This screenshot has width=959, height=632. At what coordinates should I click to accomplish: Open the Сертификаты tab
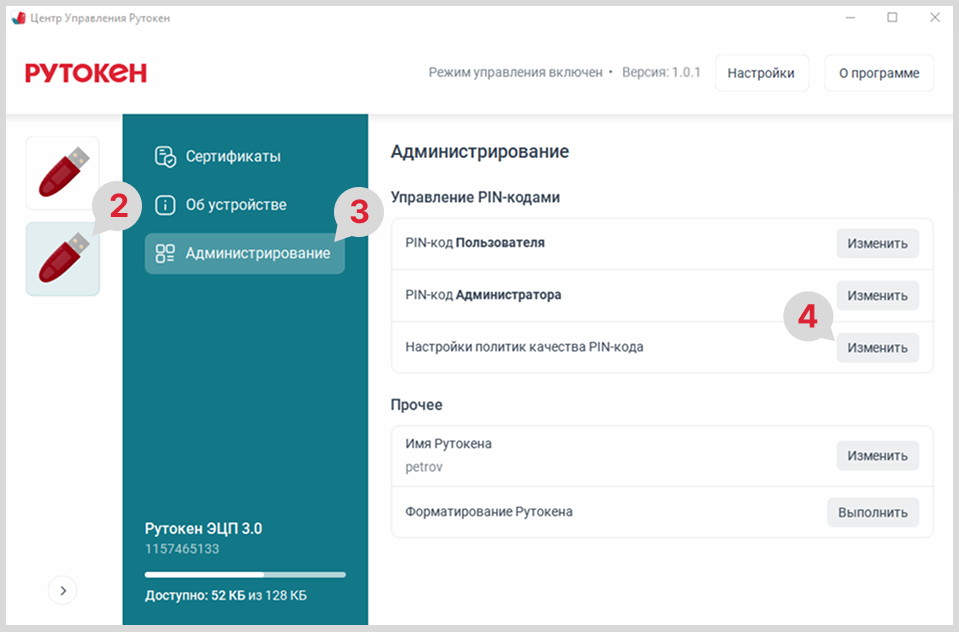point(232,157)
